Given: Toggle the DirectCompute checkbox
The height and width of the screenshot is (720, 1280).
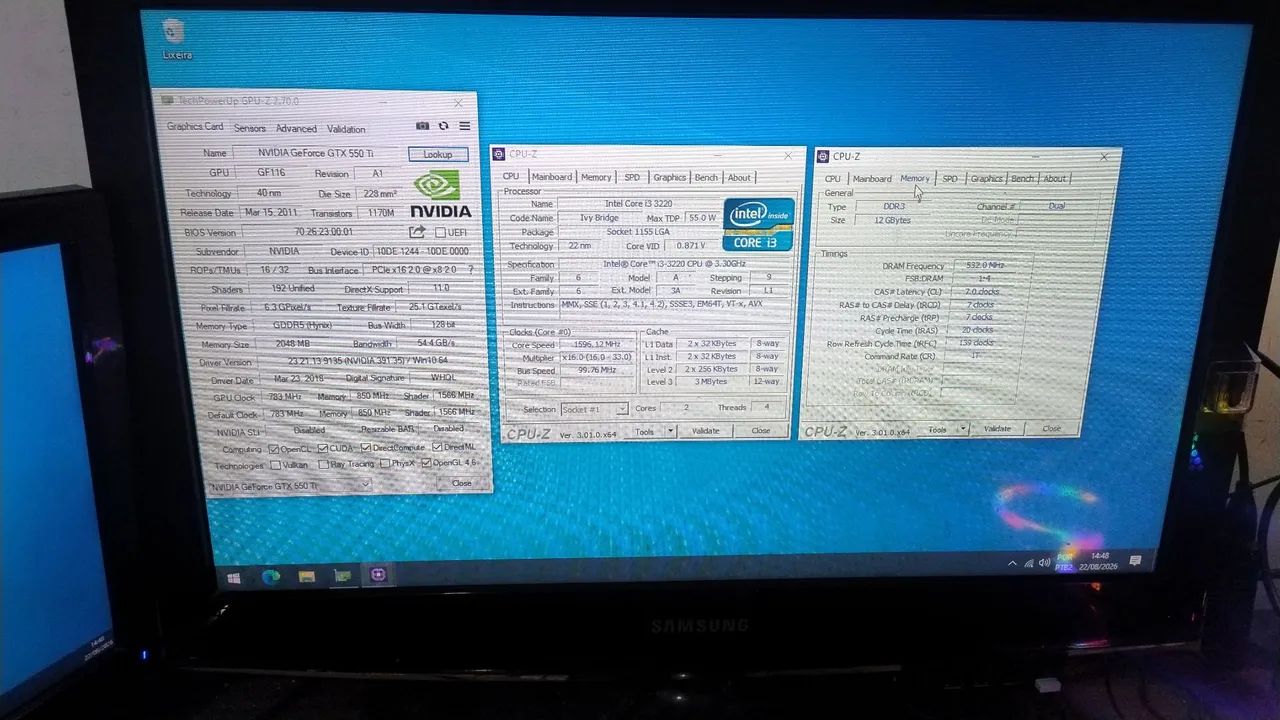Looking at the screenshot, I should [x=366, y=448].
